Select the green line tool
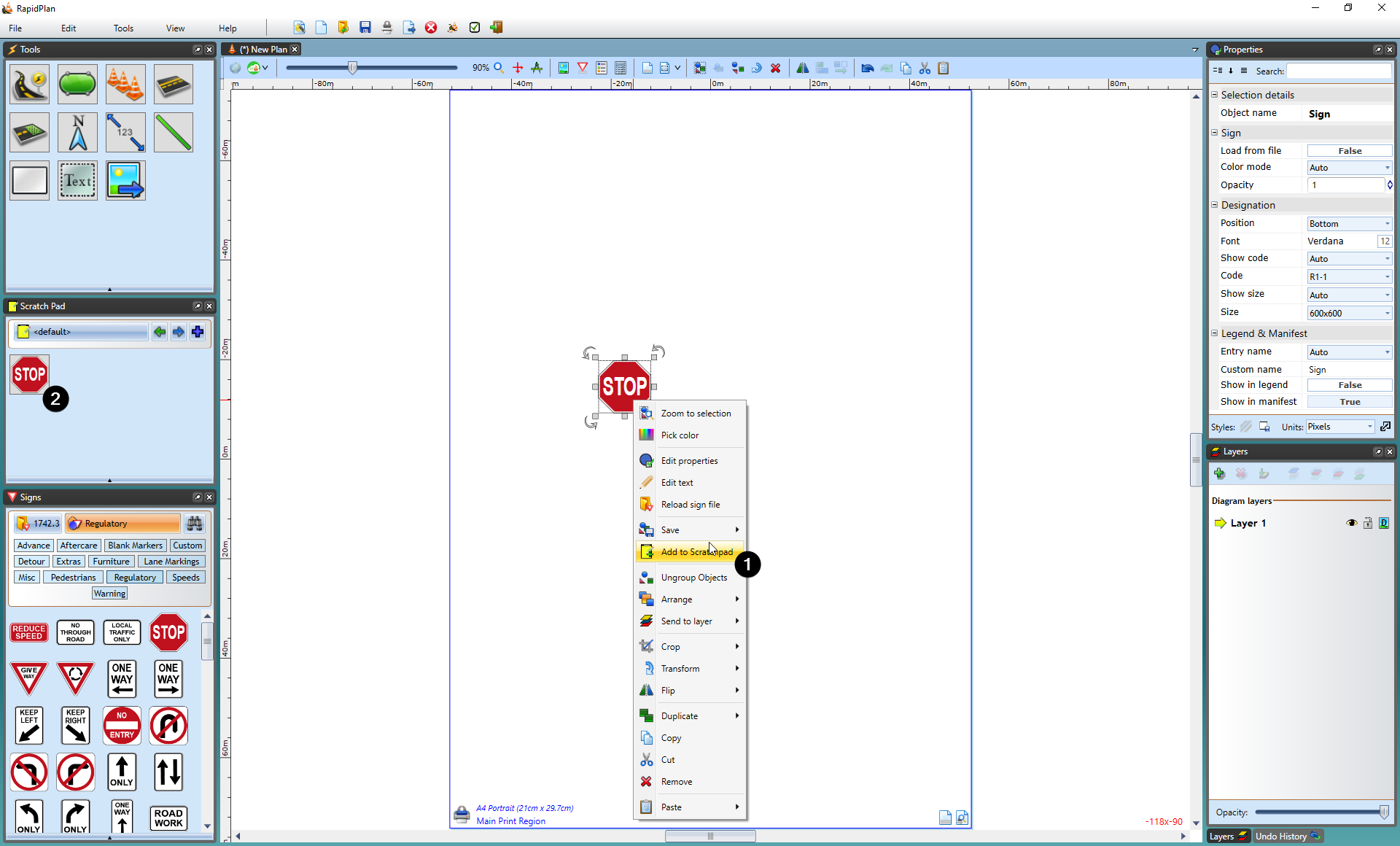Viewport: 1400px width, 846px height. (174, 132)
